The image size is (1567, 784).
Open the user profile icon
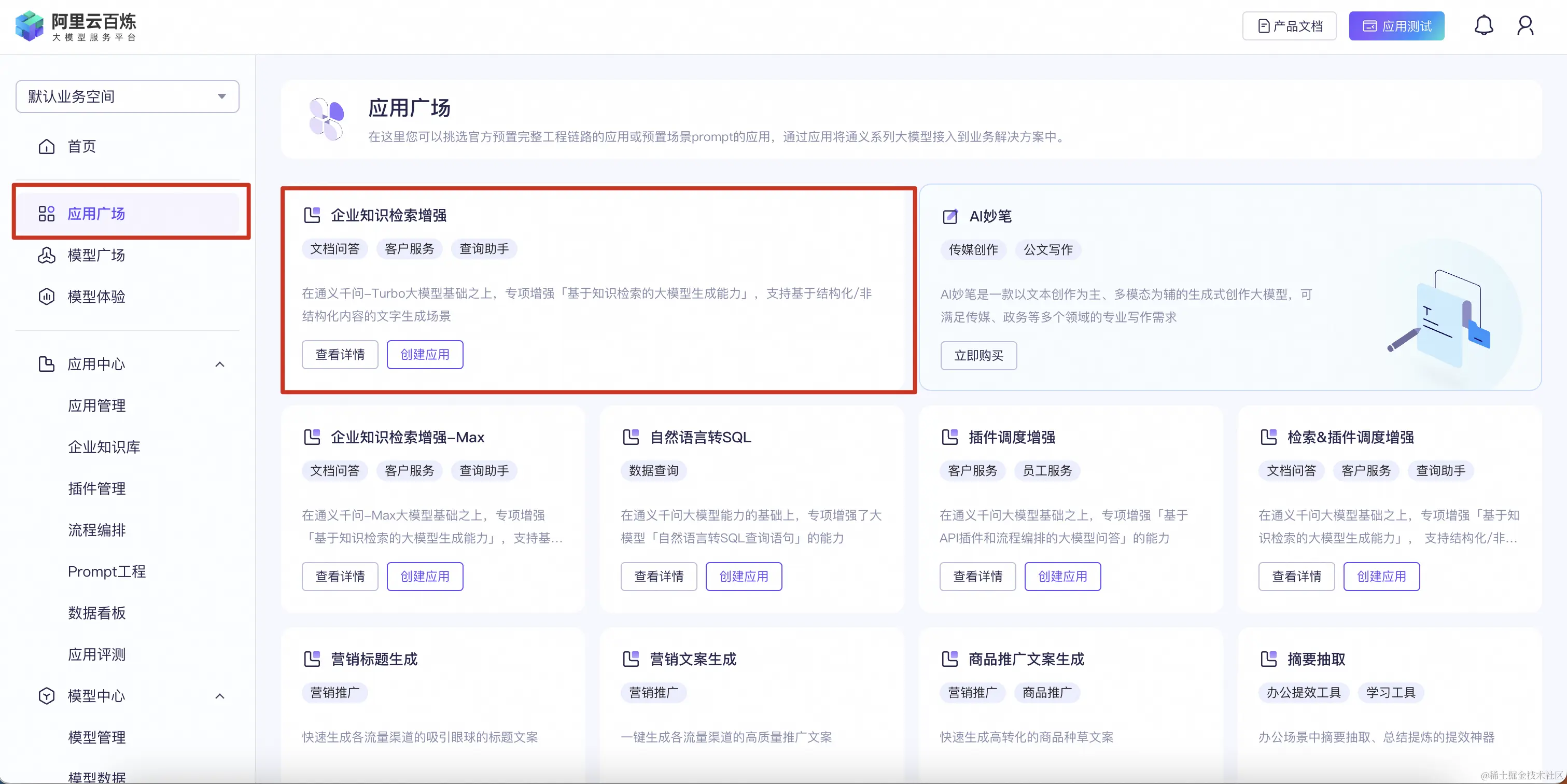pyautogui.click(x=1525, y=25)
